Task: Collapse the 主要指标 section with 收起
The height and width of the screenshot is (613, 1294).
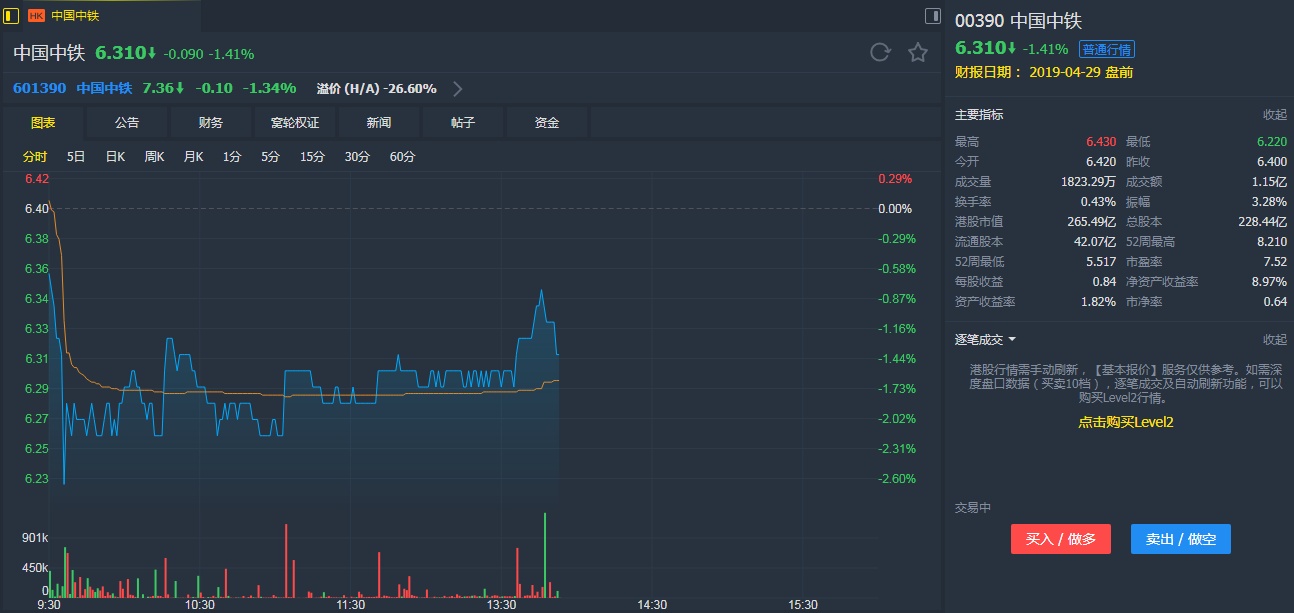Action: coord(1275,115)
